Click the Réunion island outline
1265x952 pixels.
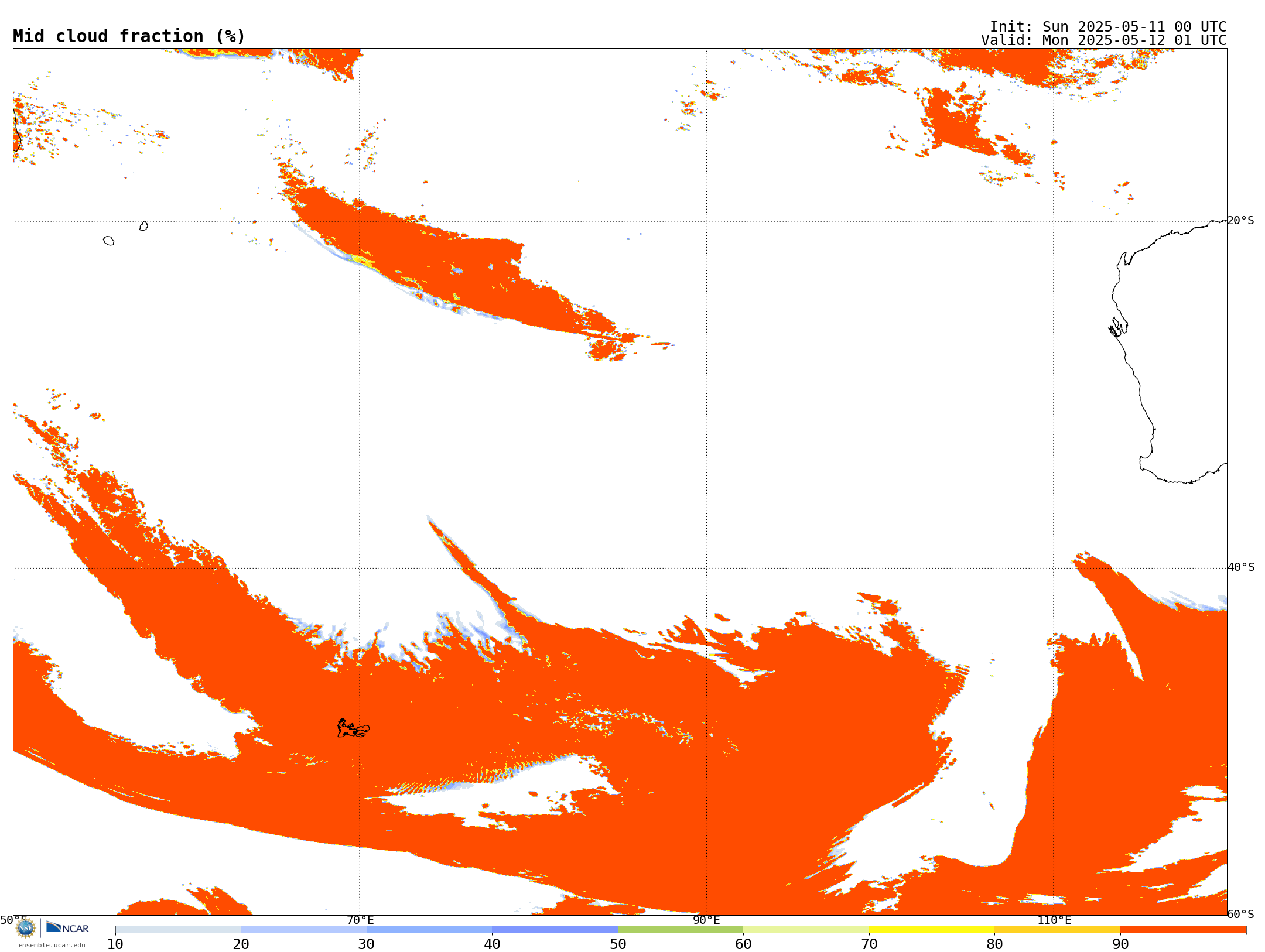click(108, 241)
